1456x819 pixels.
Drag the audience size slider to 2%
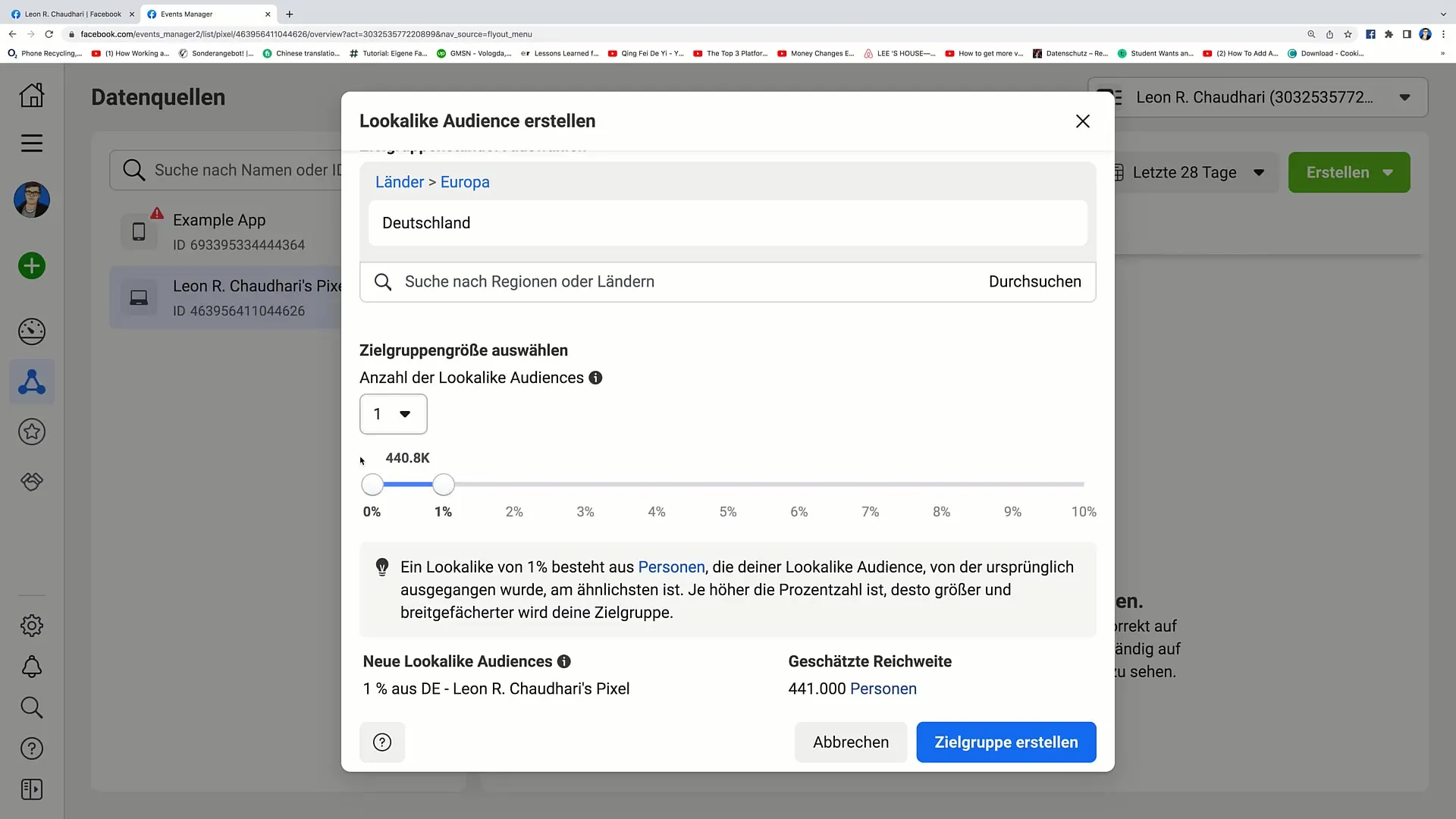coord(514,484)
